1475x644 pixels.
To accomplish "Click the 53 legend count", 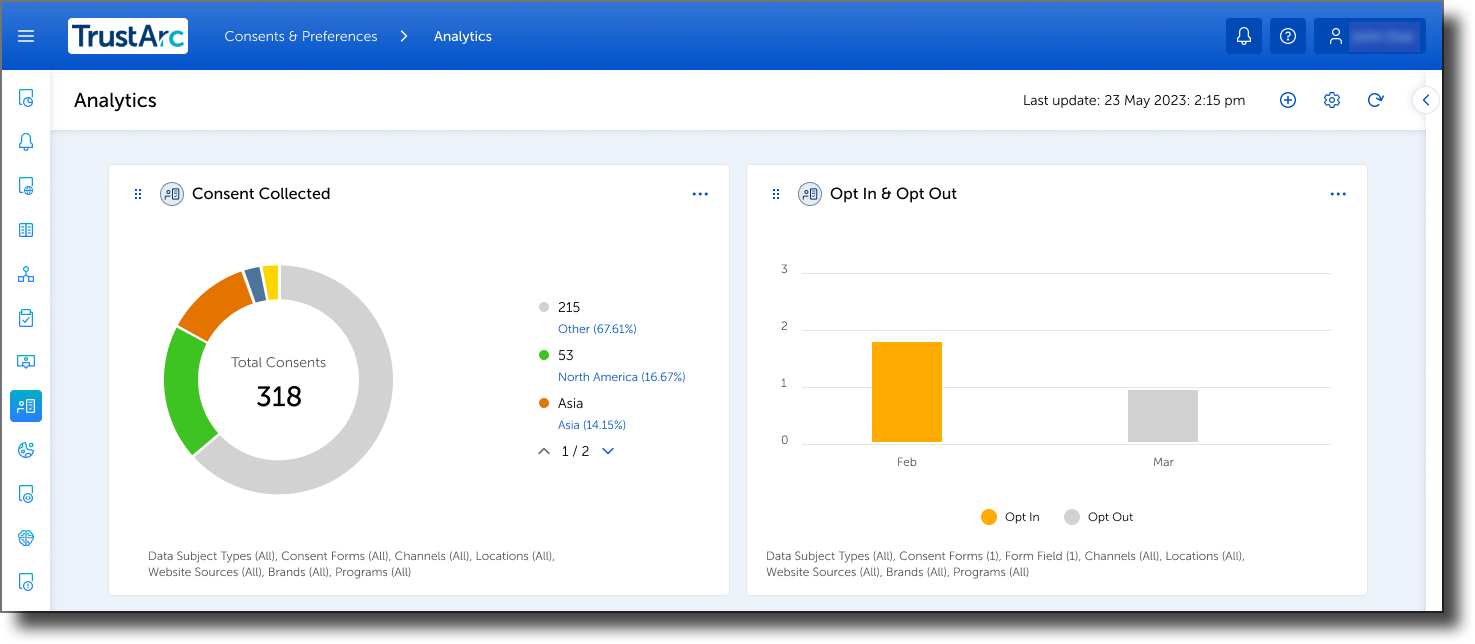I will coord(566,355).
